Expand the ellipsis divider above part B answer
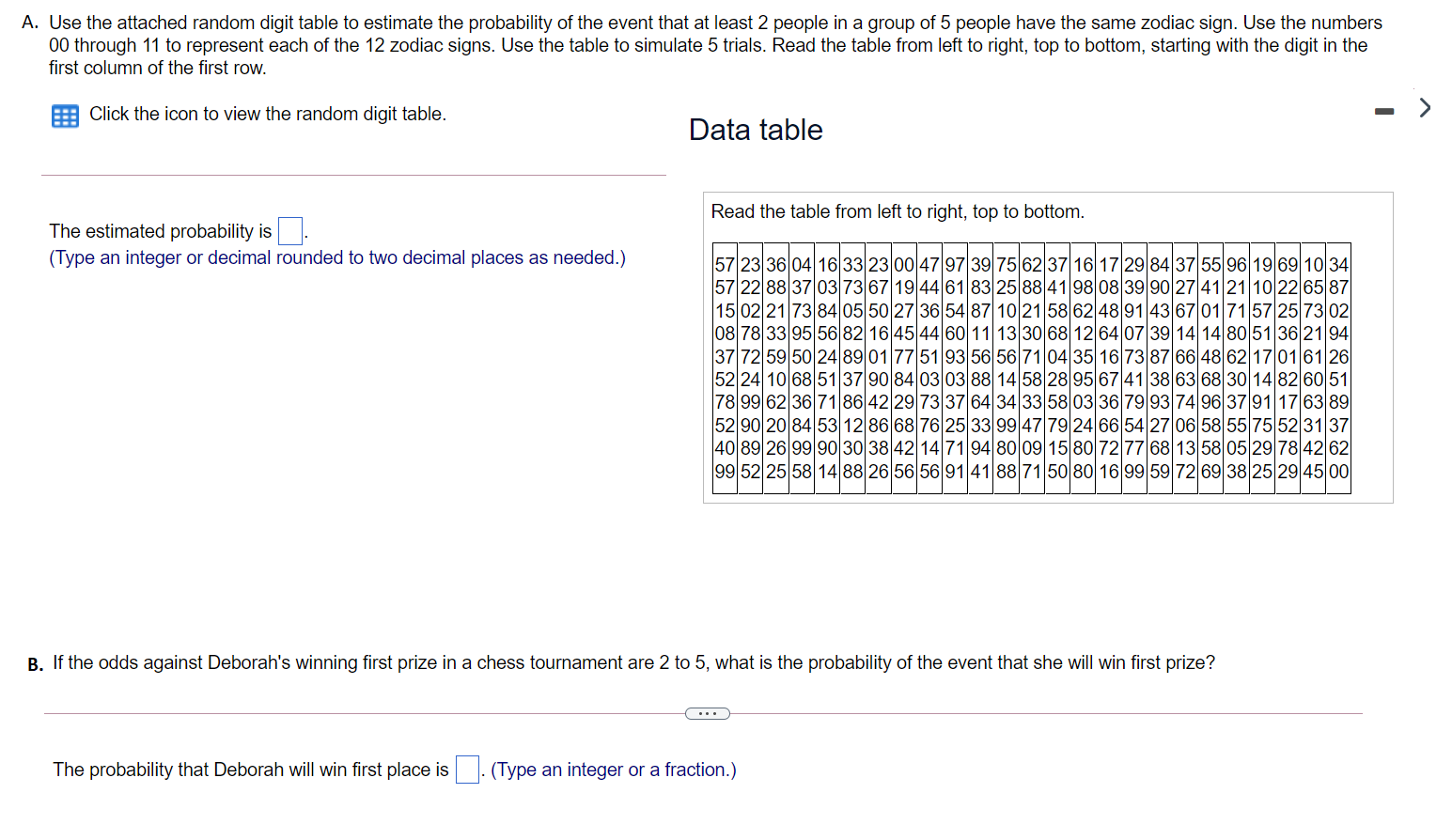Viewport: 1452px width, 840px height. [708, 713]
